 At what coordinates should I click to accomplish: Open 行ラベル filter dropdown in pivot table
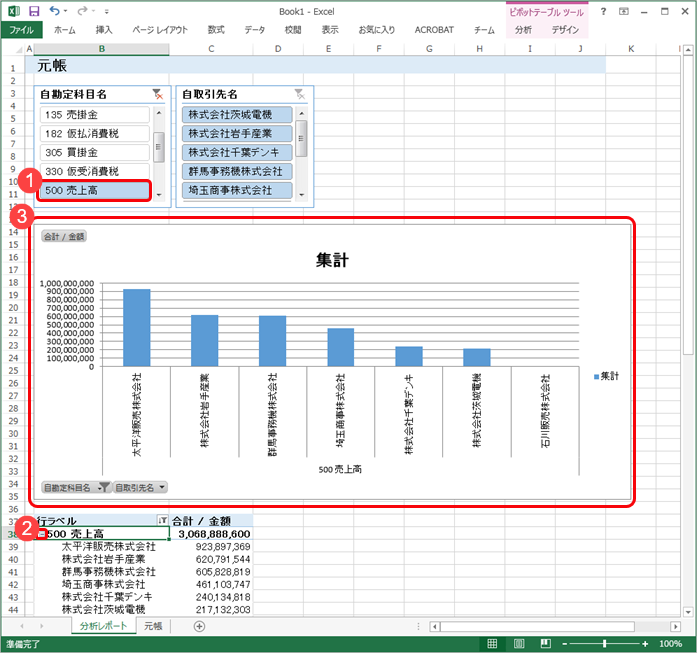[163, 521]
